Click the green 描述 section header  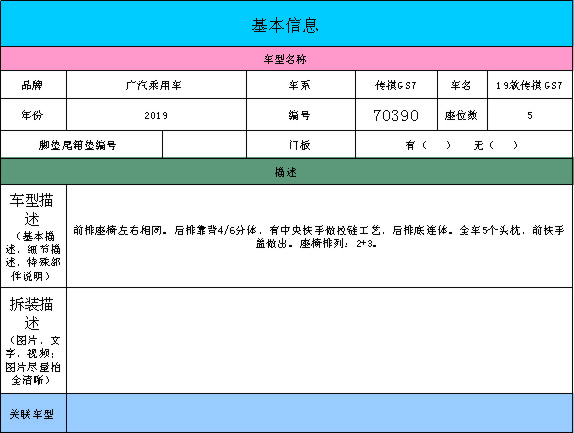[x=286, y=172]
